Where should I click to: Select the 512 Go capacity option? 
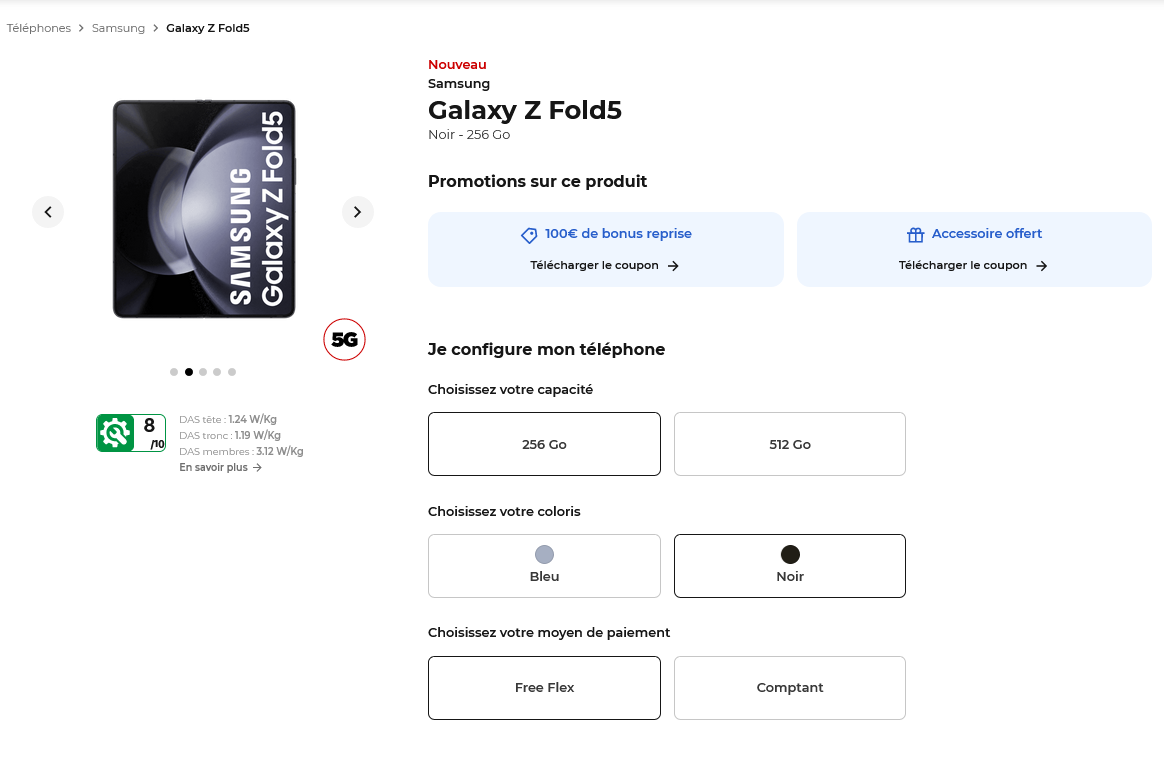coord(789,444)
